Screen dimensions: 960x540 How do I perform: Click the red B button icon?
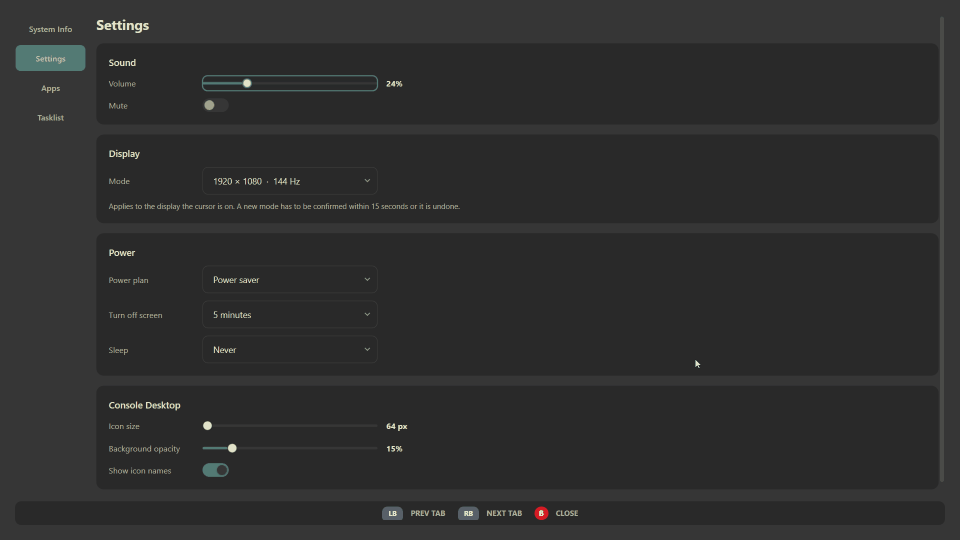click(x=541, y=513)
